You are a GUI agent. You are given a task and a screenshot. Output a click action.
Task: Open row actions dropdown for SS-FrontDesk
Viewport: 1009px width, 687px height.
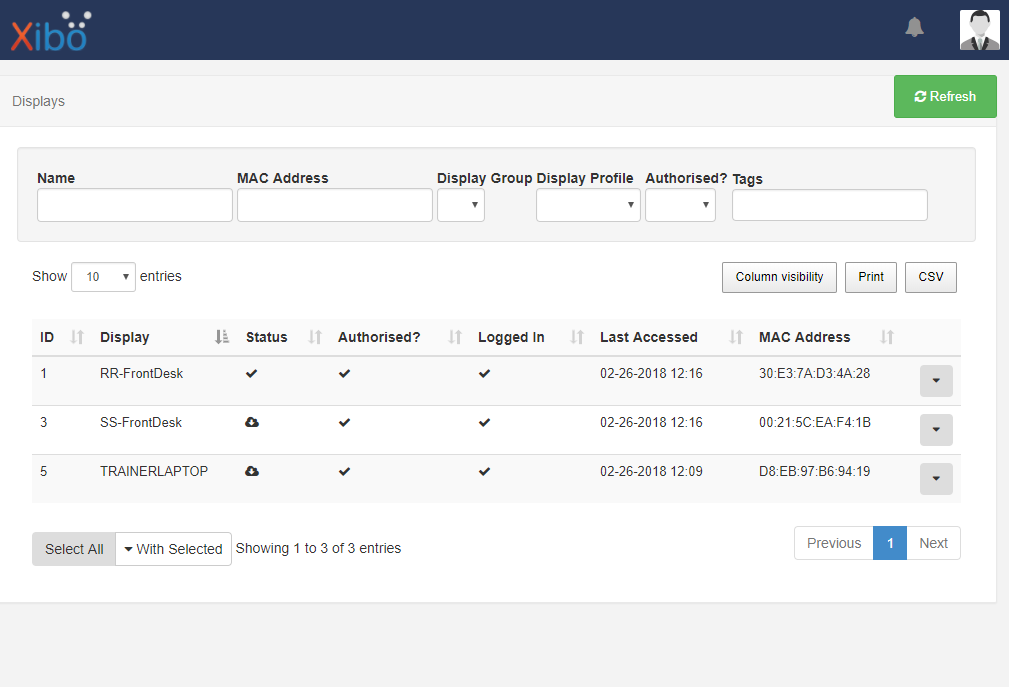[936, 430]
